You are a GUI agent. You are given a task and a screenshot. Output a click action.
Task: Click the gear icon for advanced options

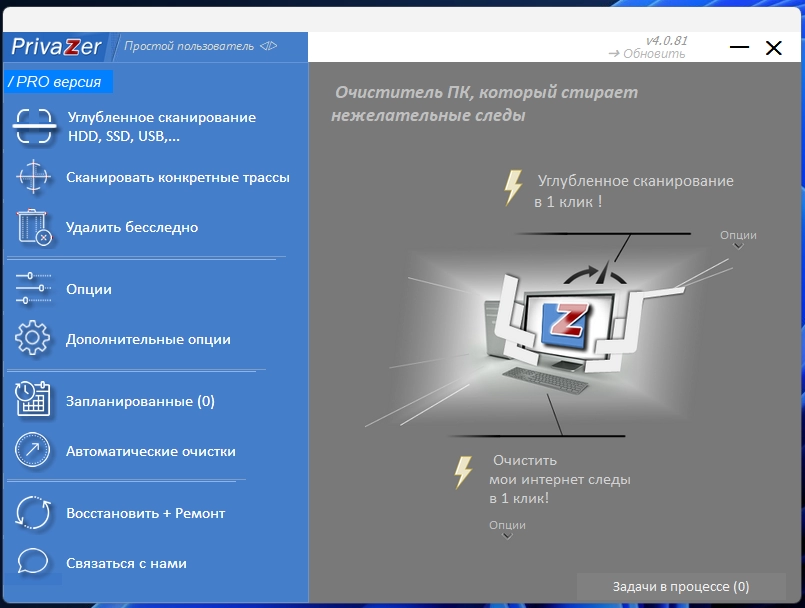(x=32, y=338)
